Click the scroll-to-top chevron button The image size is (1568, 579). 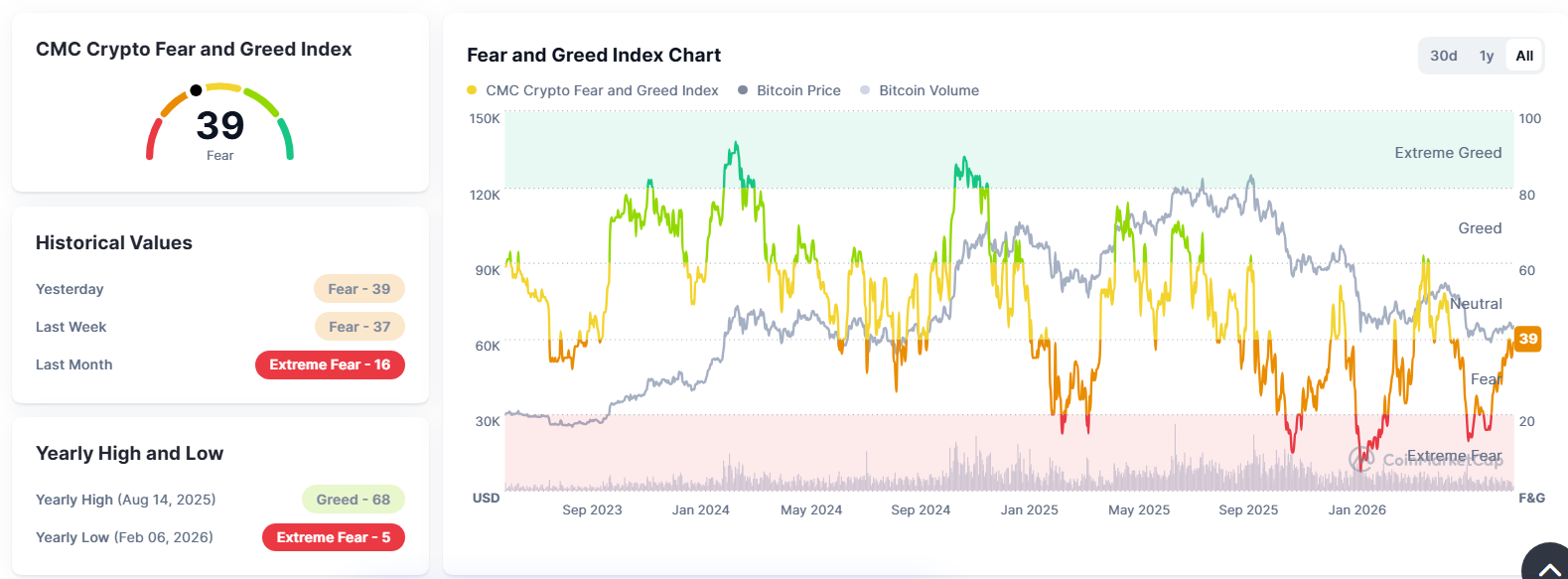[1547, 564]
